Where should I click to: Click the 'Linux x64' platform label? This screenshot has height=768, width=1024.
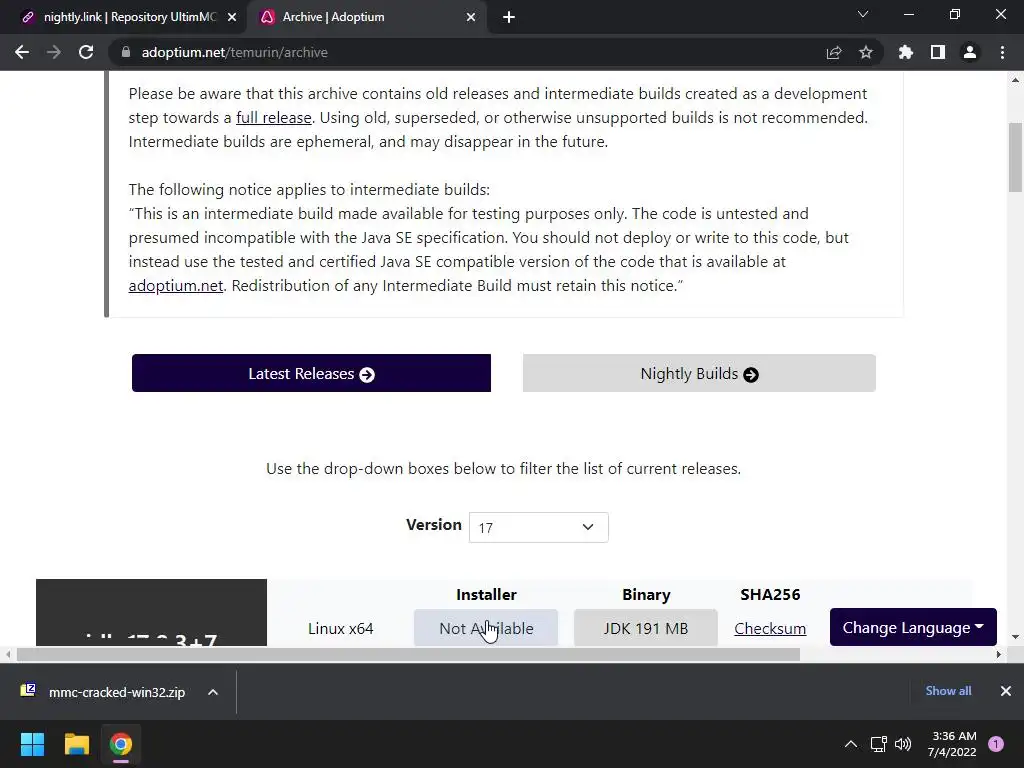[340, 628]
